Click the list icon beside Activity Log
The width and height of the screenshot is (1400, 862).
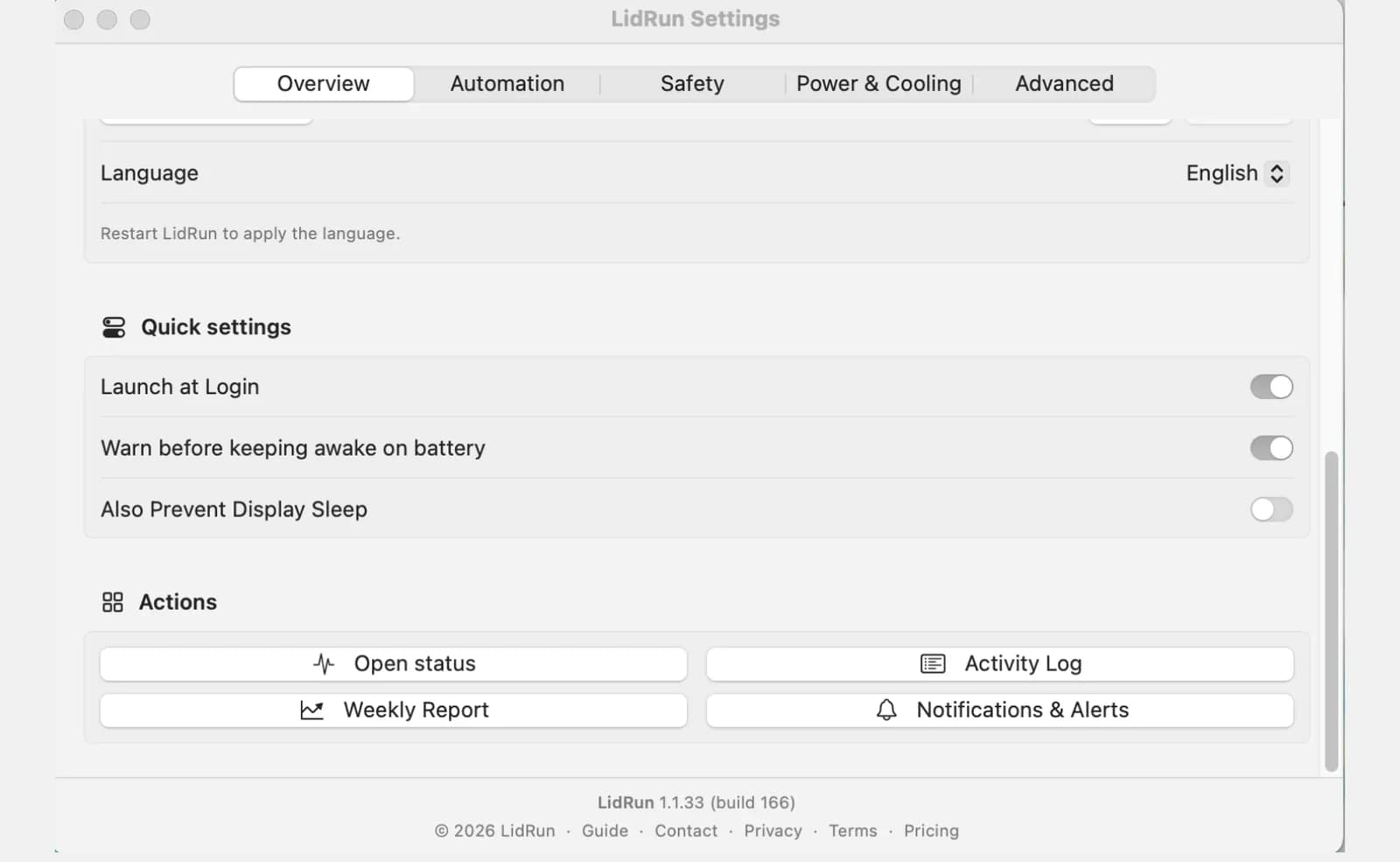click(933, 664)
